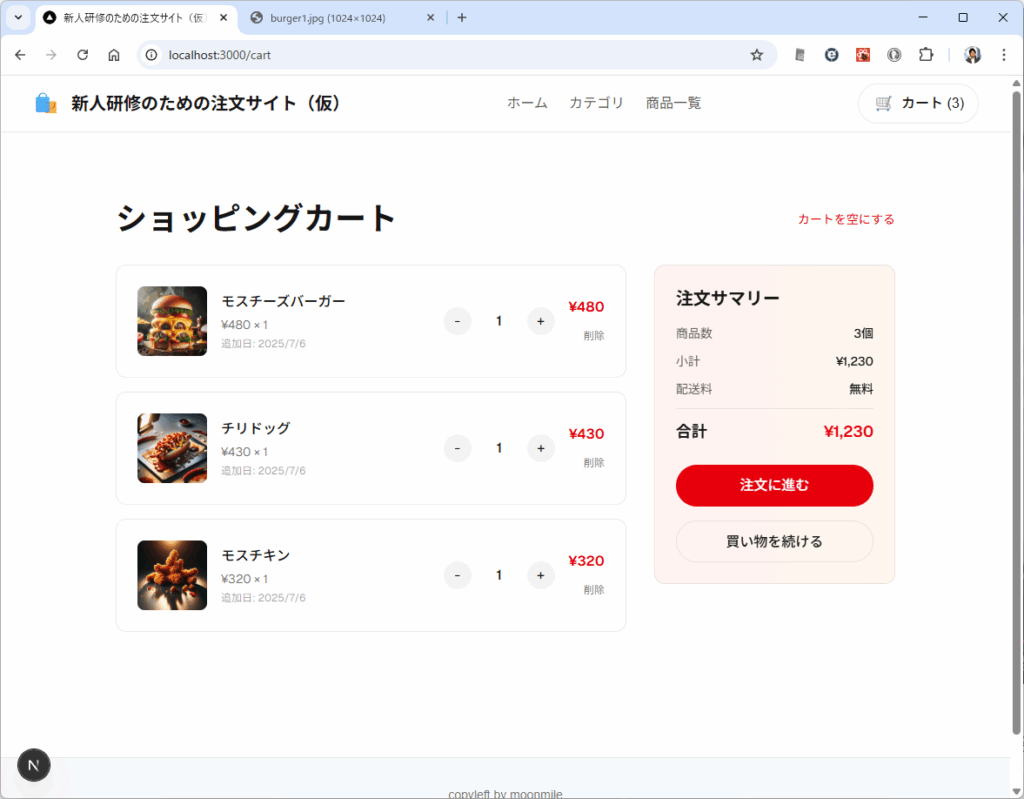Decrease チリドッグ quantity with minus button
The image size is (1024, 799).
(x=457, y=448)
